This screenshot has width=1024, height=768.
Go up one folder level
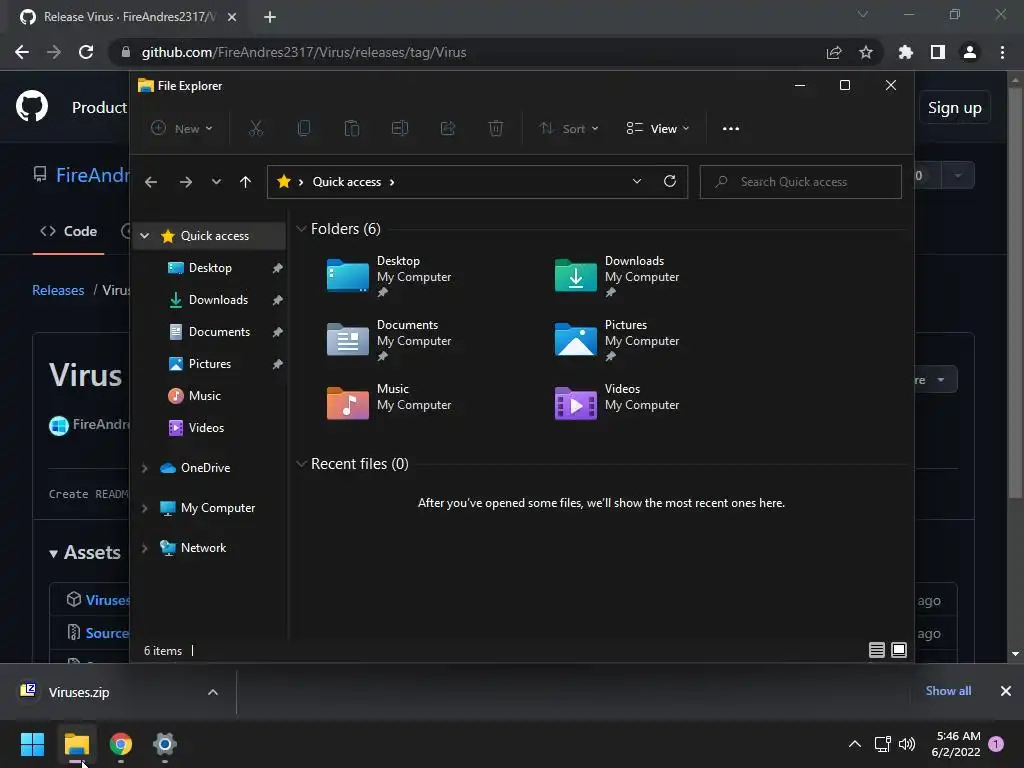245,182
